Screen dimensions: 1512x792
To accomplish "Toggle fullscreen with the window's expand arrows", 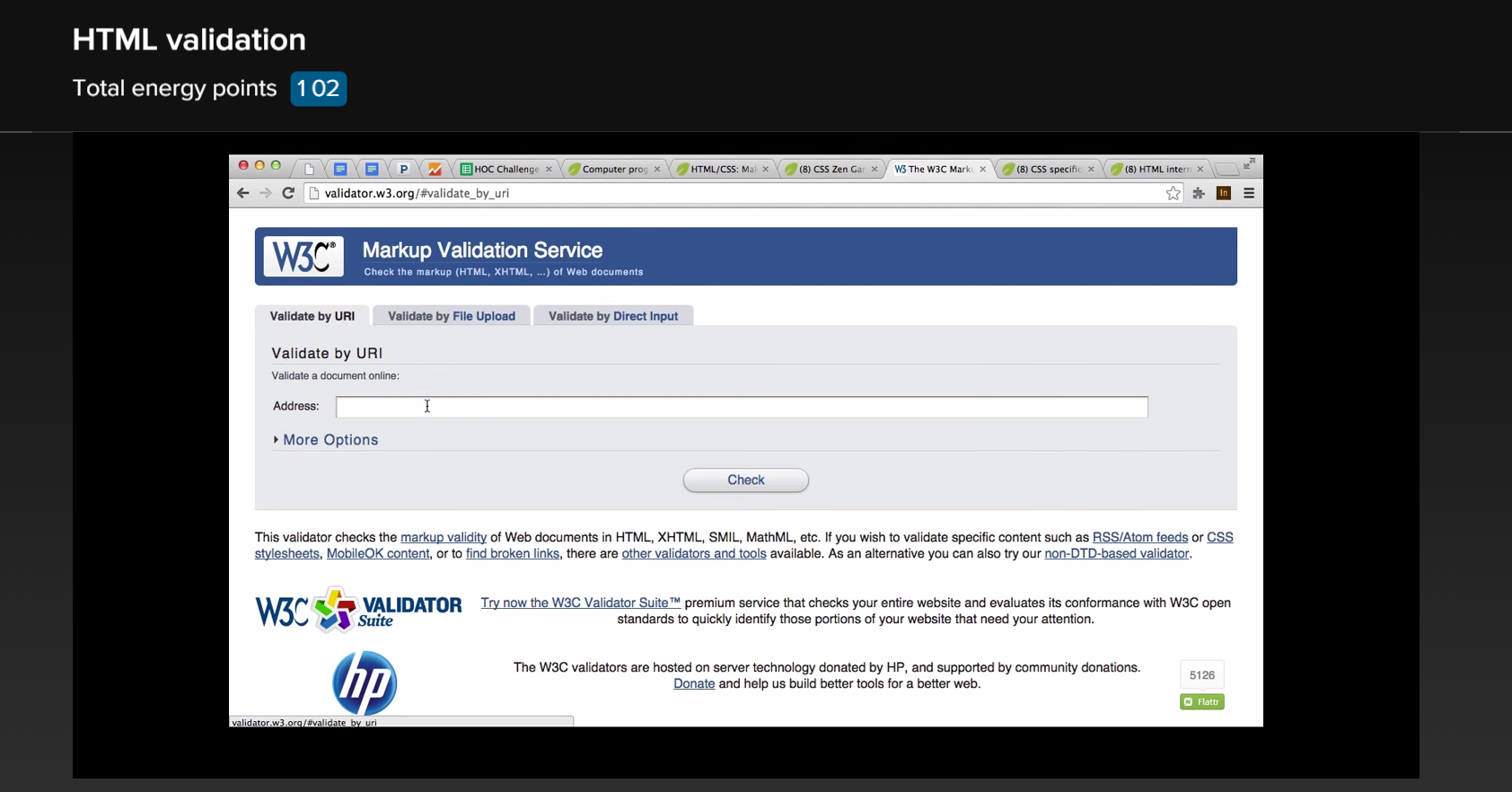I will tap(1249, 164).
